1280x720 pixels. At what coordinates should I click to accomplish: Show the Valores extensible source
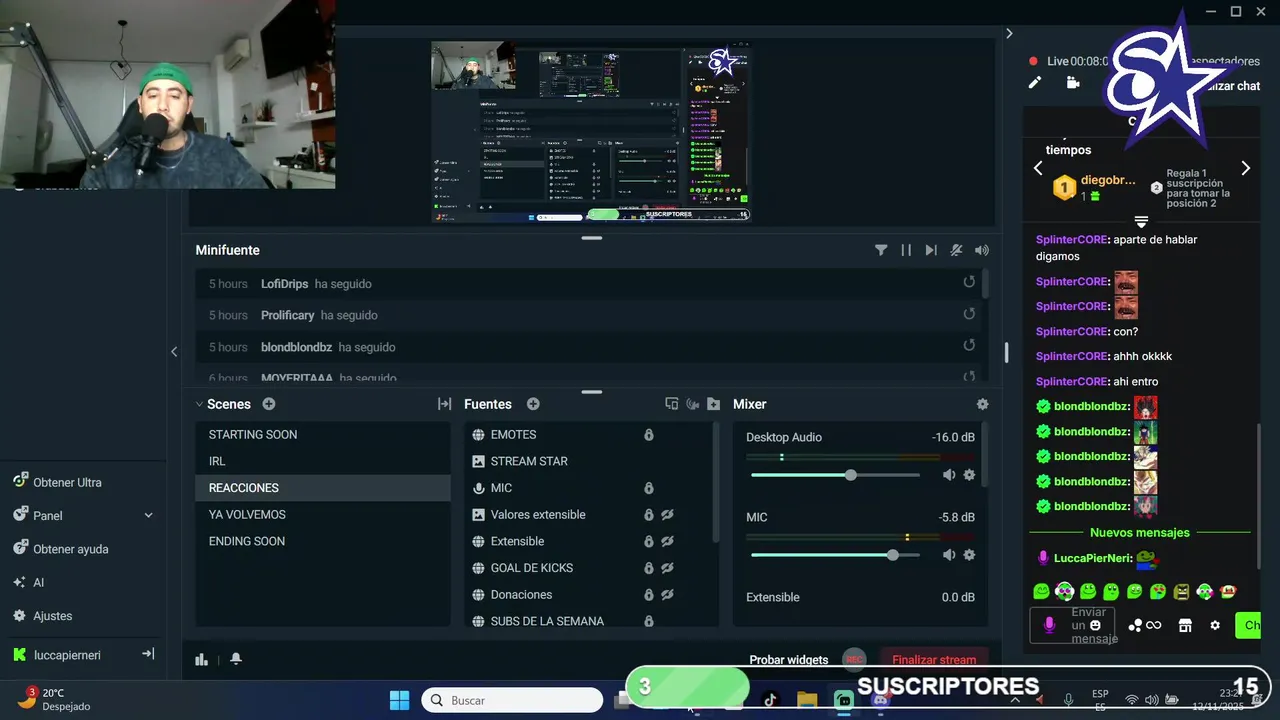[667, 515]
